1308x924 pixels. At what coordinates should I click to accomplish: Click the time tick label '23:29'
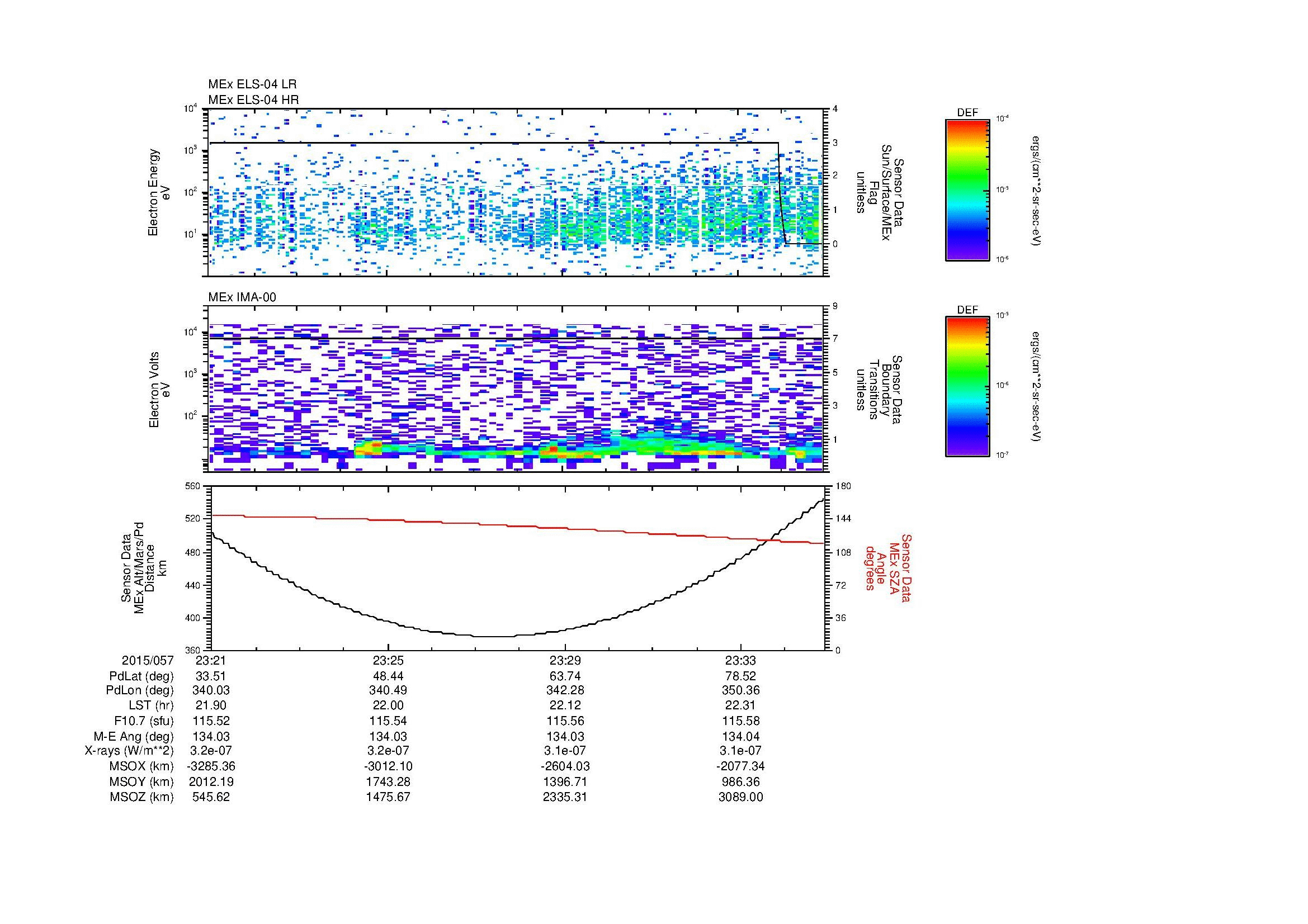click(x=565, y=661)
